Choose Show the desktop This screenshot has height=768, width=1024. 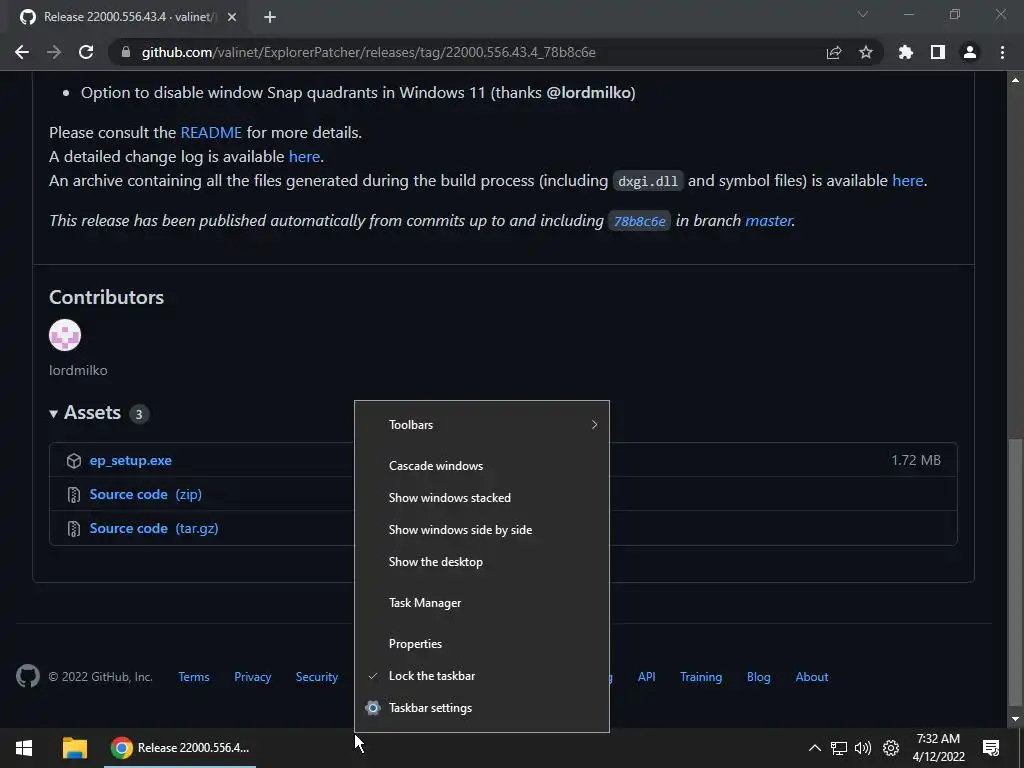482,562
